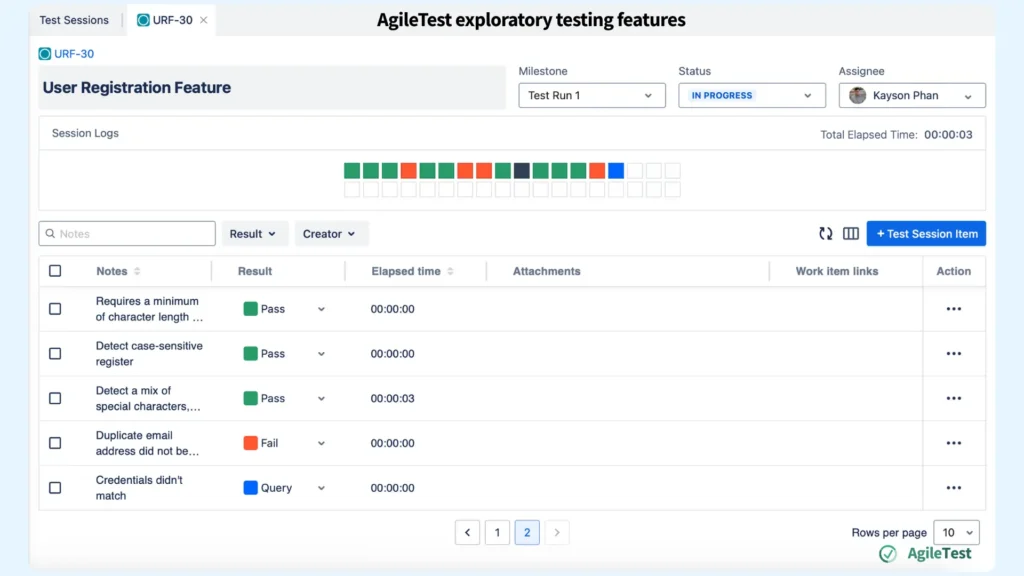Viewport: 1024px width, 576px height.
Task: Sort by the Notes column sort arrows
Action: pyautogui.click(x=137, y=271)
